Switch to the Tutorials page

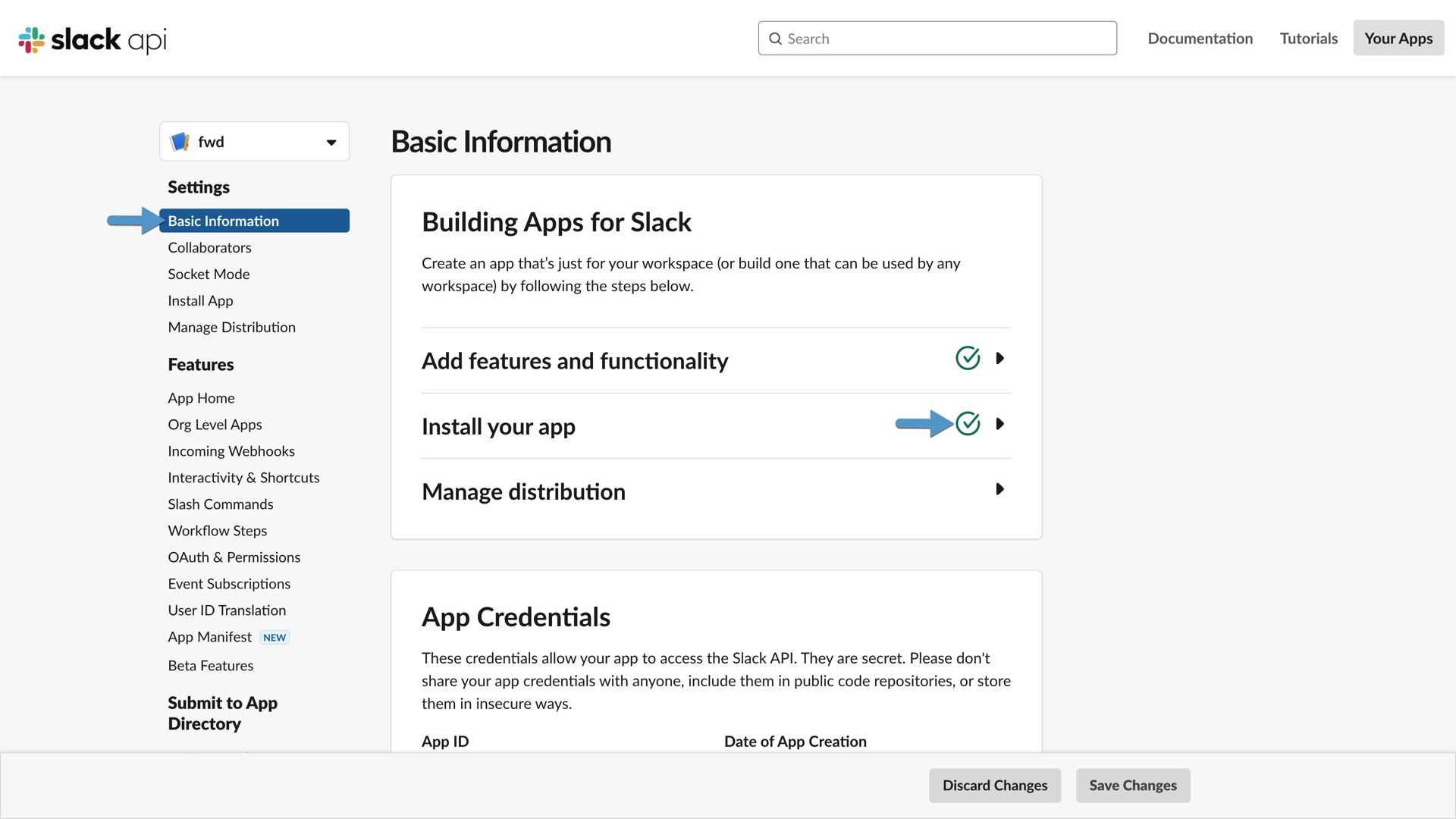(x=1308, y=38)
